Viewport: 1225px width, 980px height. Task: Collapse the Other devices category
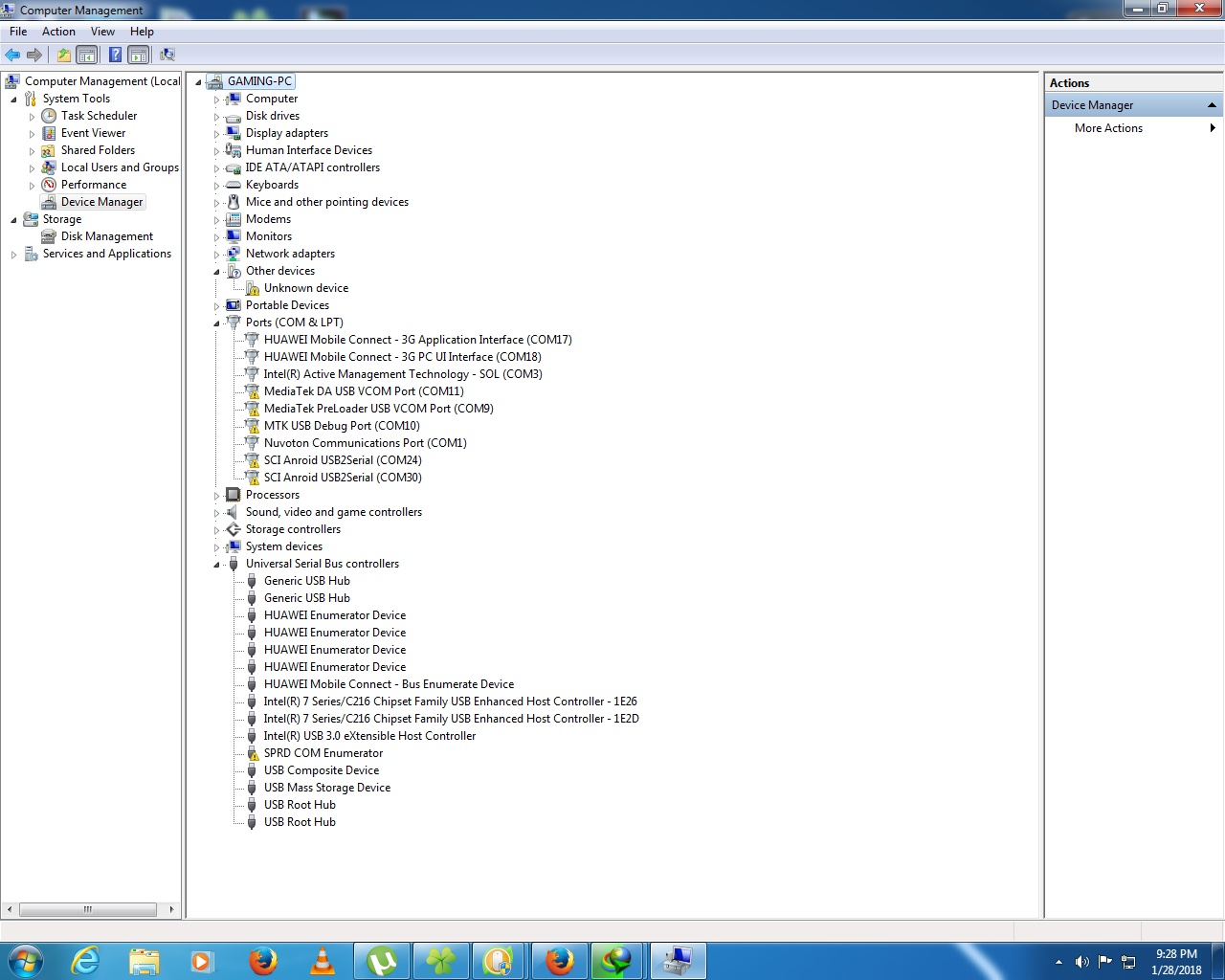(216, 271)
